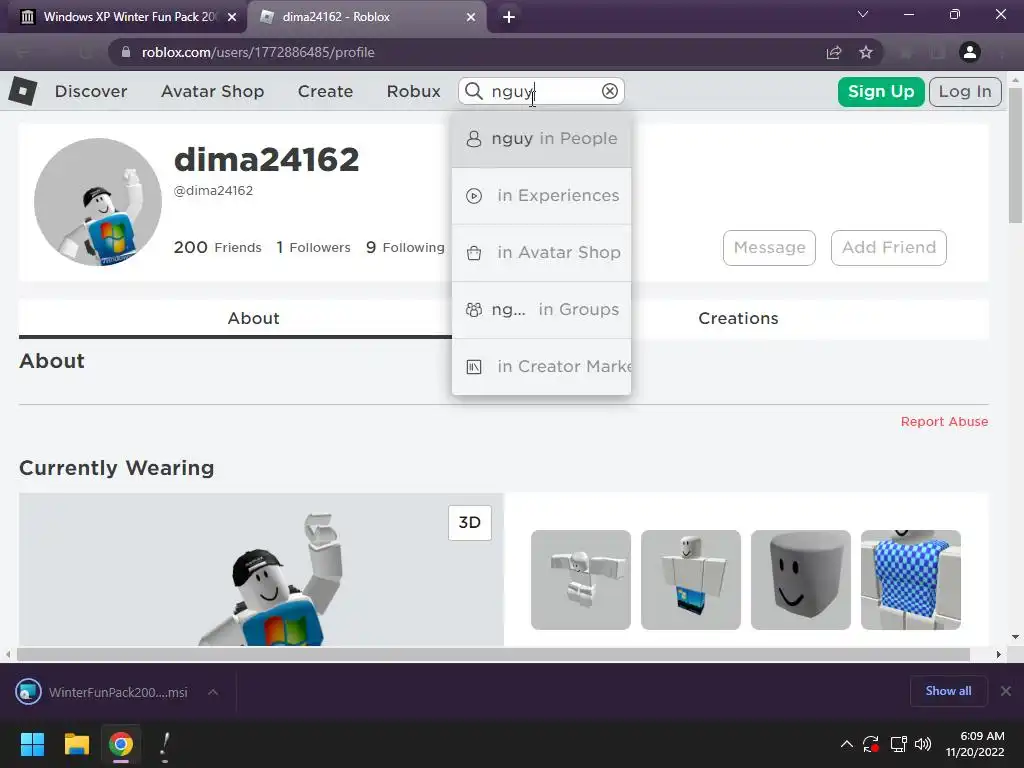Image resolution: width=1024 pixels, height=768 pixels.
Task: Open the 9 Following list
Action: point(405,248)
